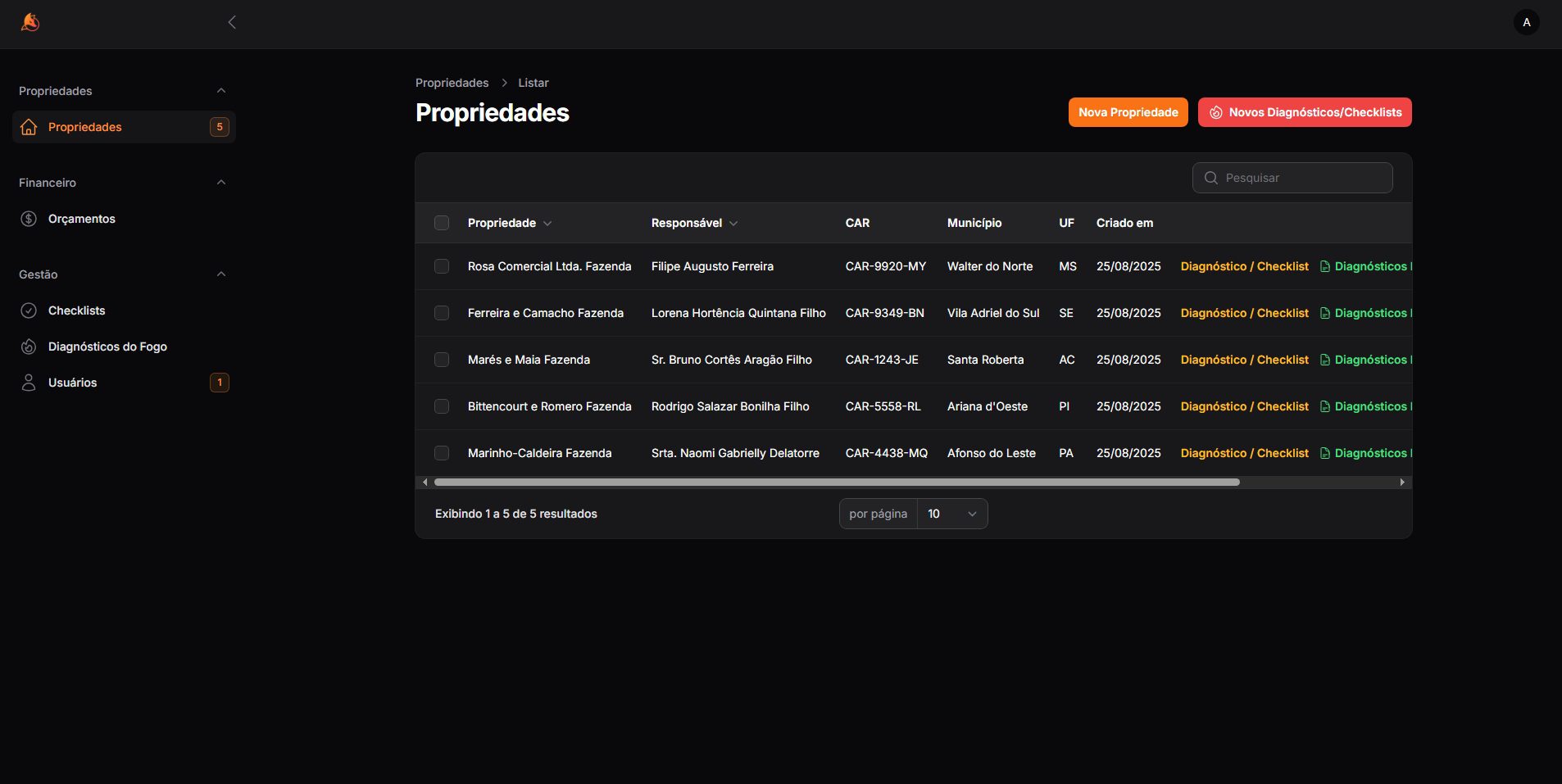Collapse sidebar with left chevron icon
Image resolution: width=1562 pixels, height=784 pixels.
[x=232, y=22]
